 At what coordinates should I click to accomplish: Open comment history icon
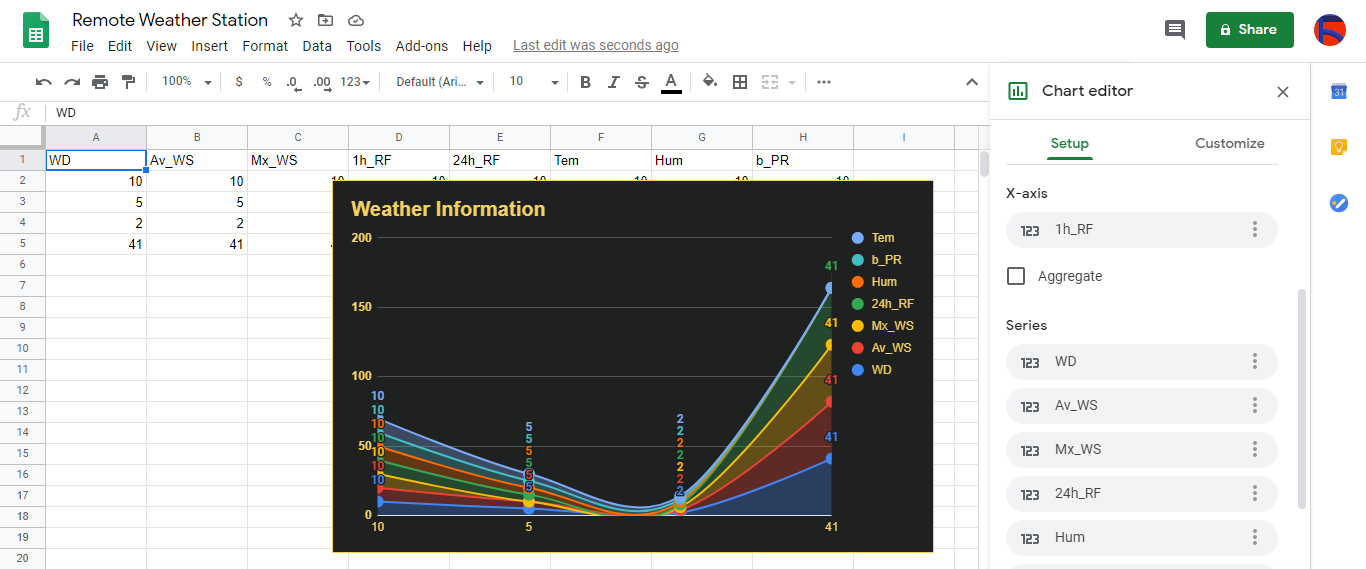(1175, 30)
